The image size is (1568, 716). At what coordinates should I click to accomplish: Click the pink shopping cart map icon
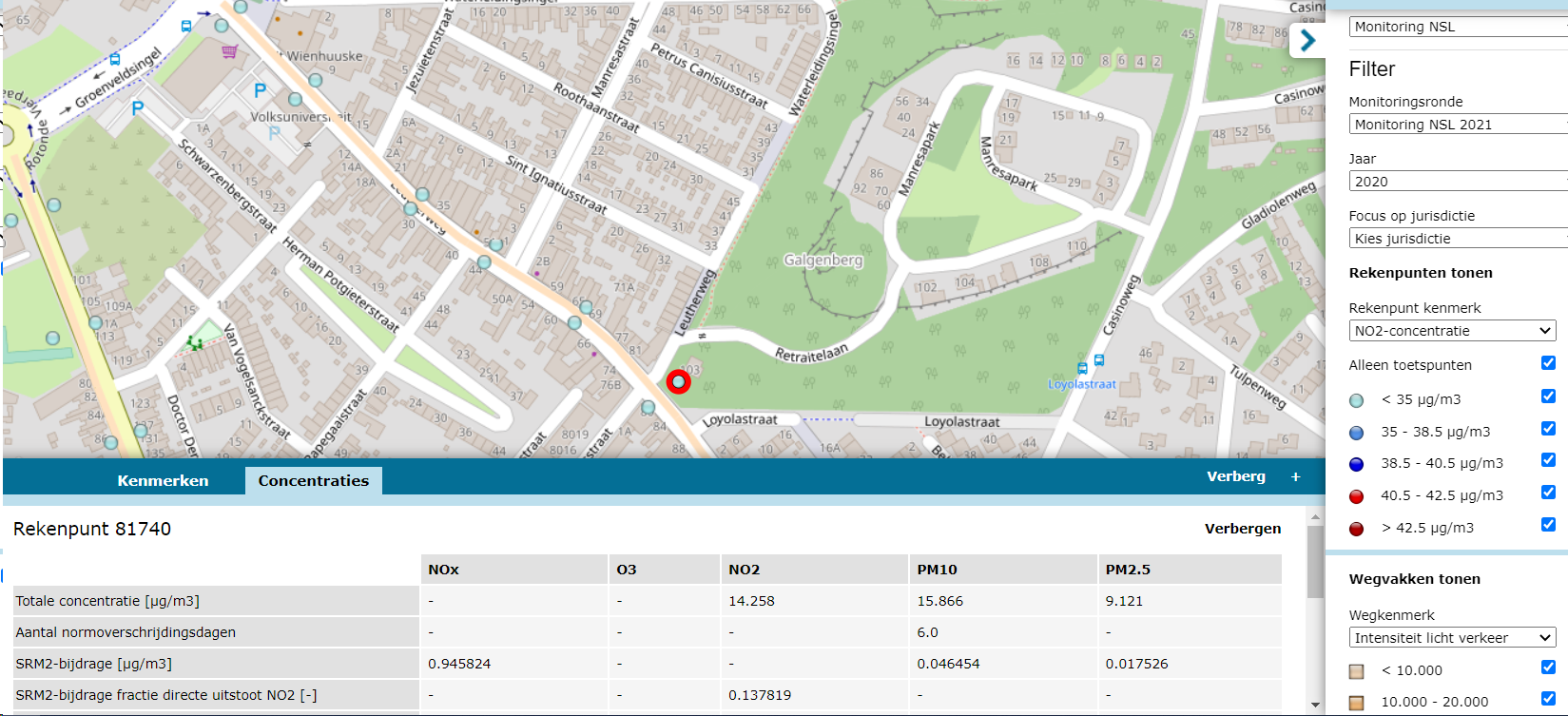point(229,51)
